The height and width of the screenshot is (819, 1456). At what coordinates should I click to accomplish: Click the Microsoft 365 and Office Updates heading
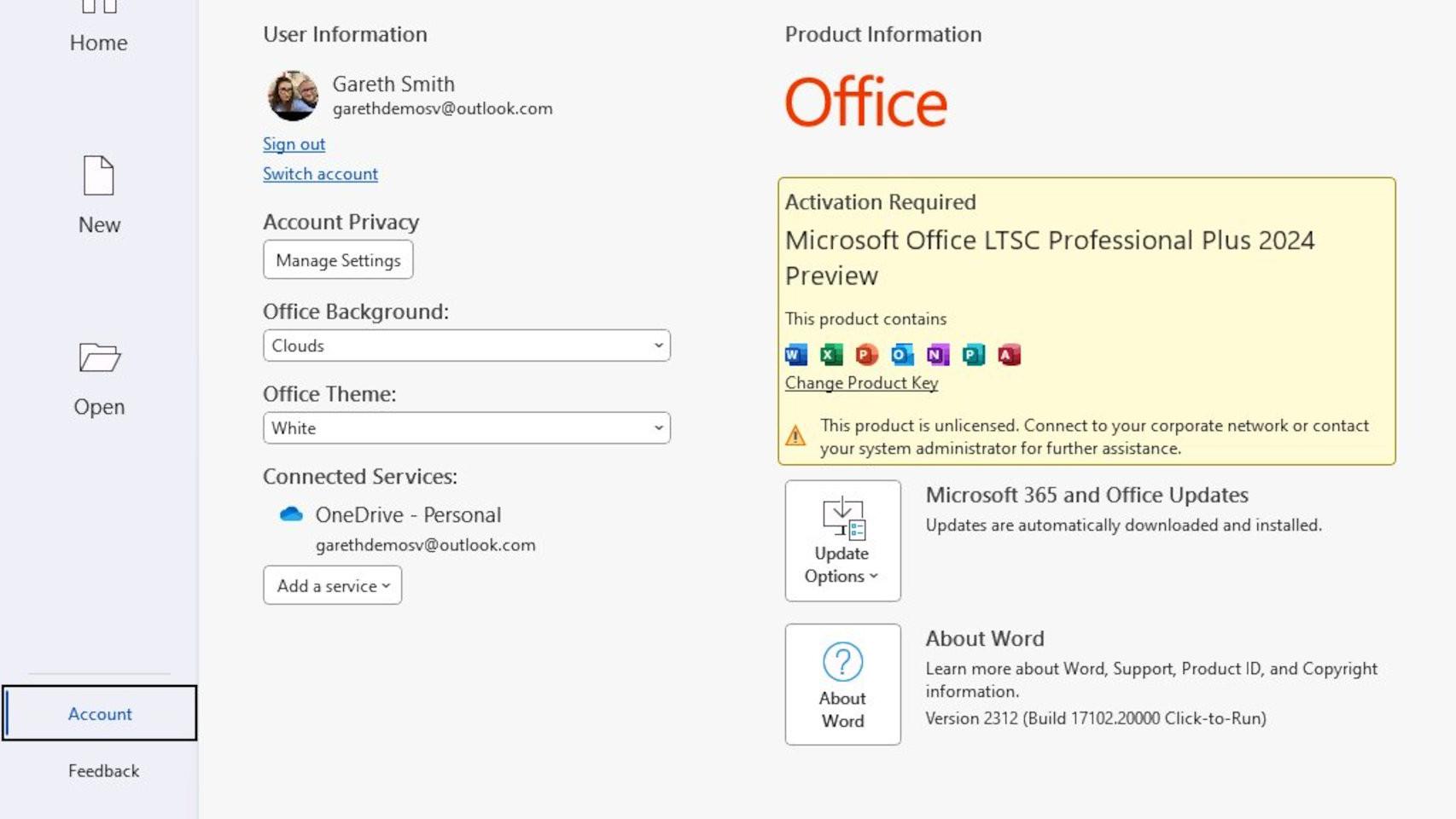[1086, 495]
